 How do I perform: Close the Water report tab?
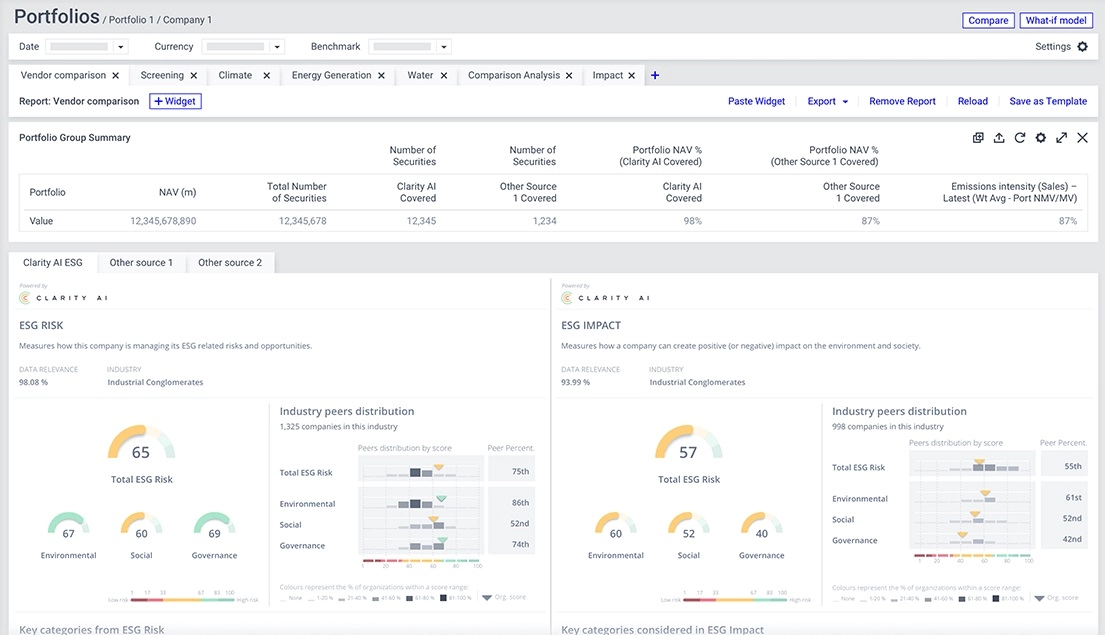coord(443,75)
